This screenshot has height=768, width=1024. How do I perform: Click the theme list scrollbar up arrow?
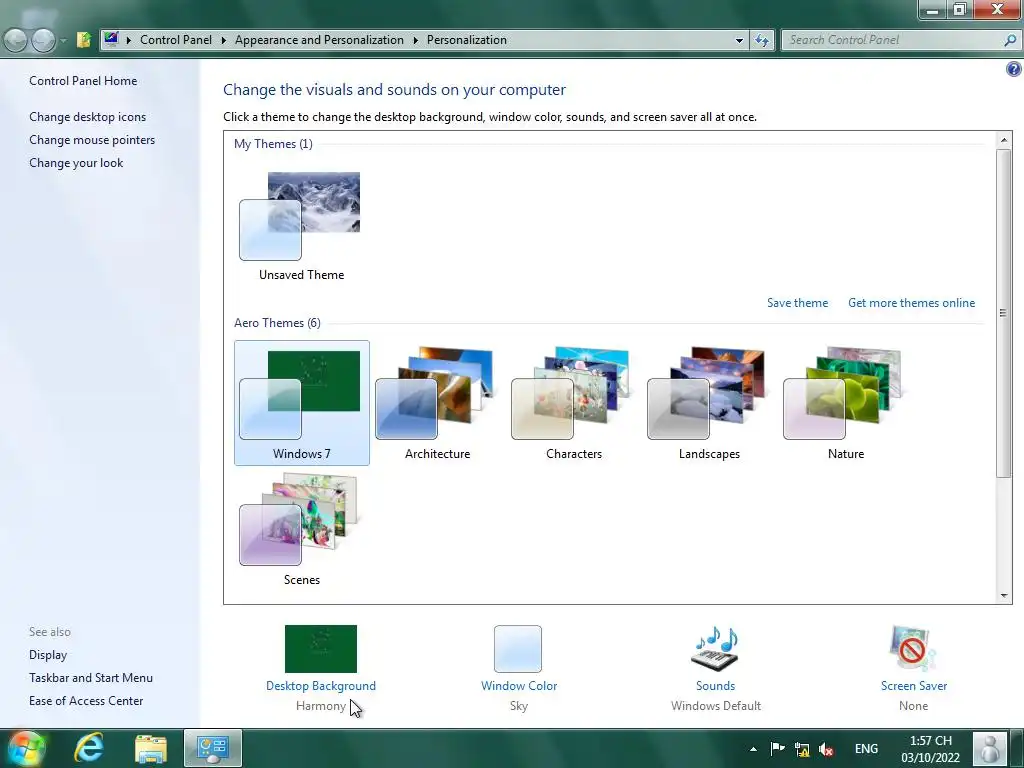pyautogui.click(x=1004, y=140)
